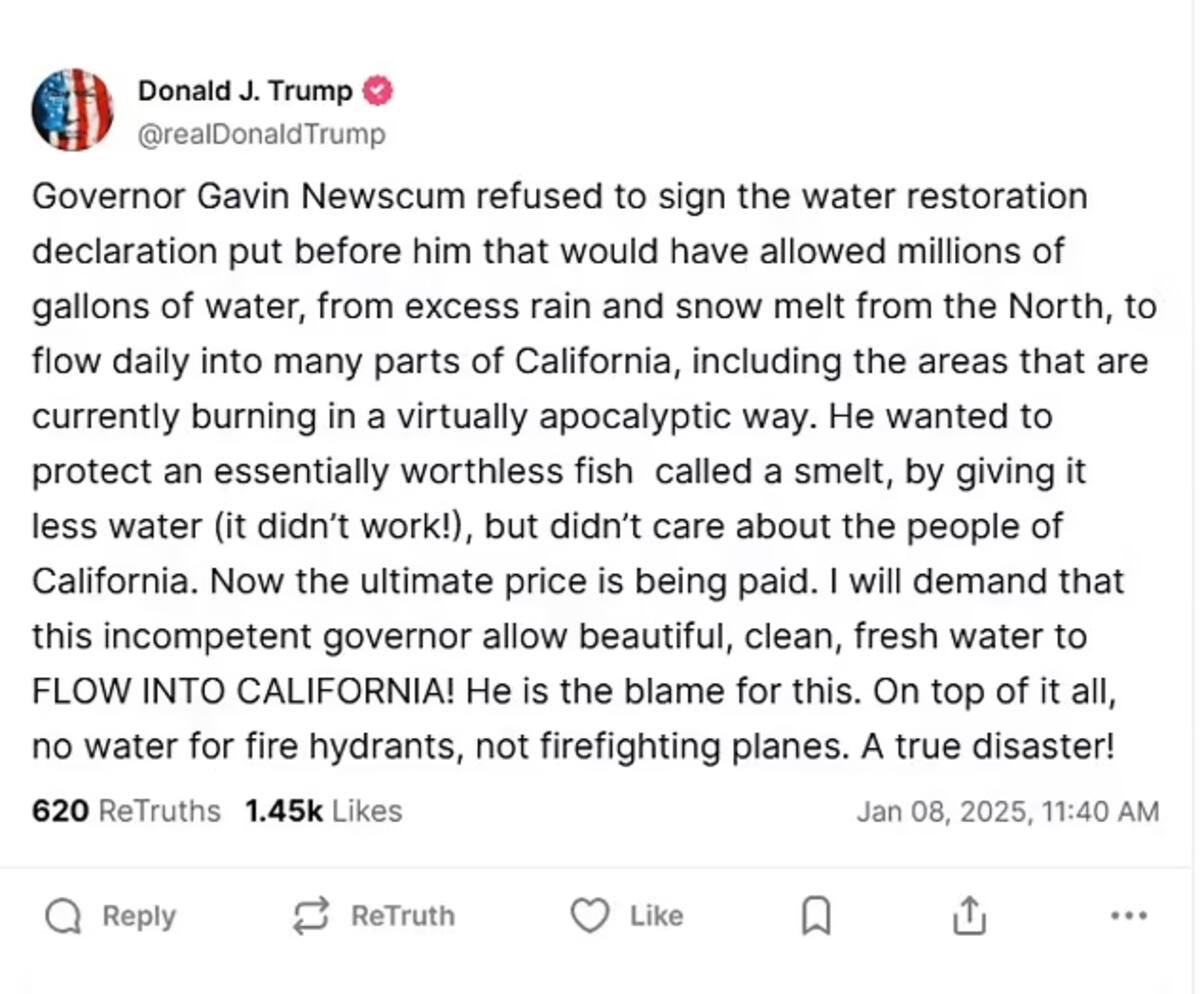The height and width of the screenshot is (994, 1200).
Task: Like the post with the heart icon
Action: 589,915
